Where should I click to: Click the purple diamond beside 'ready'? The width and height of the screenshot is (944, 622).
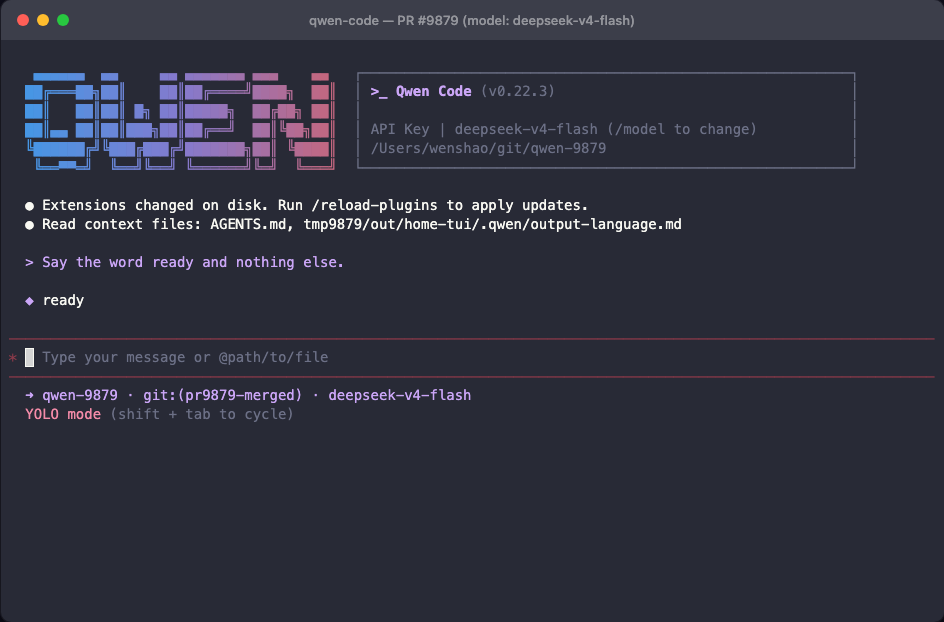30,300
